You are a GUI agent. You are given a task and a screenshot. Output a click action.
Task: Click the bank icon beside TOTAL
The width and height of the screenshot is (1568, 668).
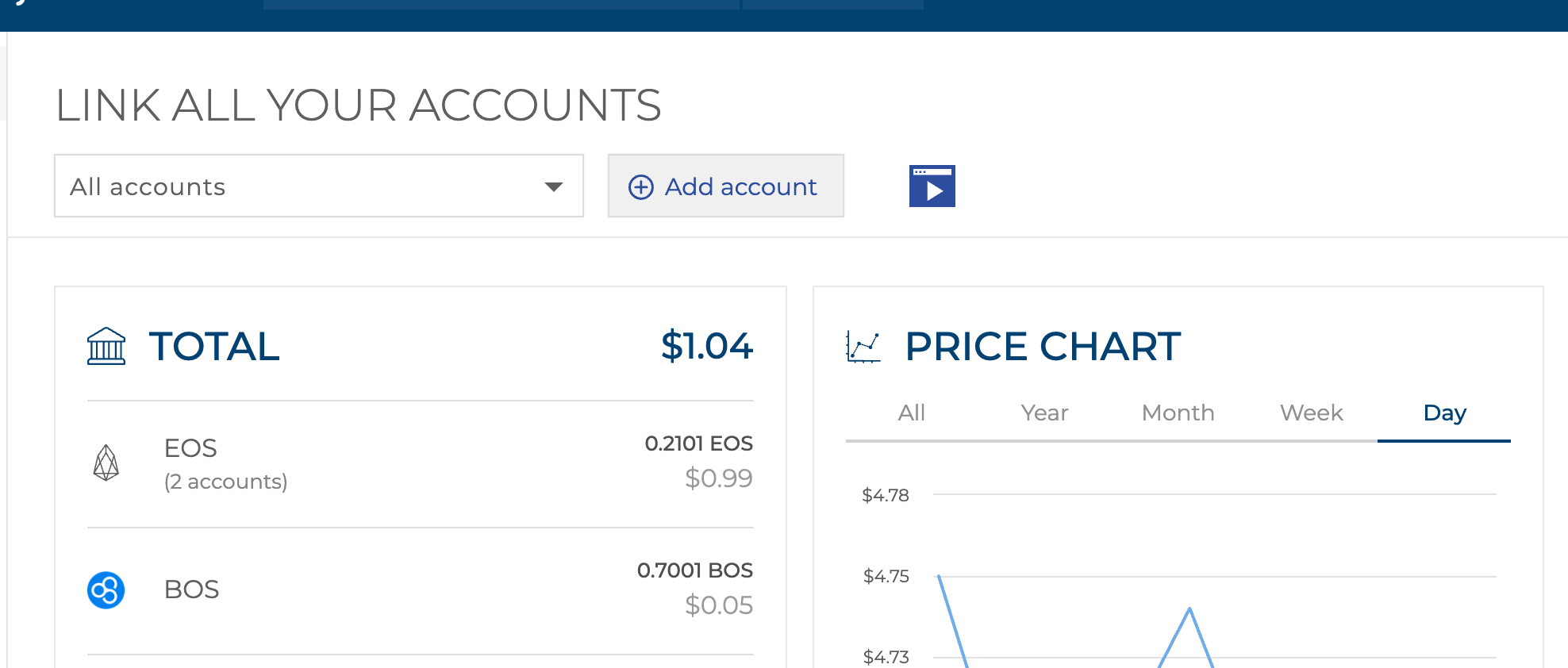pyautogui.click(x=106, y=347)
